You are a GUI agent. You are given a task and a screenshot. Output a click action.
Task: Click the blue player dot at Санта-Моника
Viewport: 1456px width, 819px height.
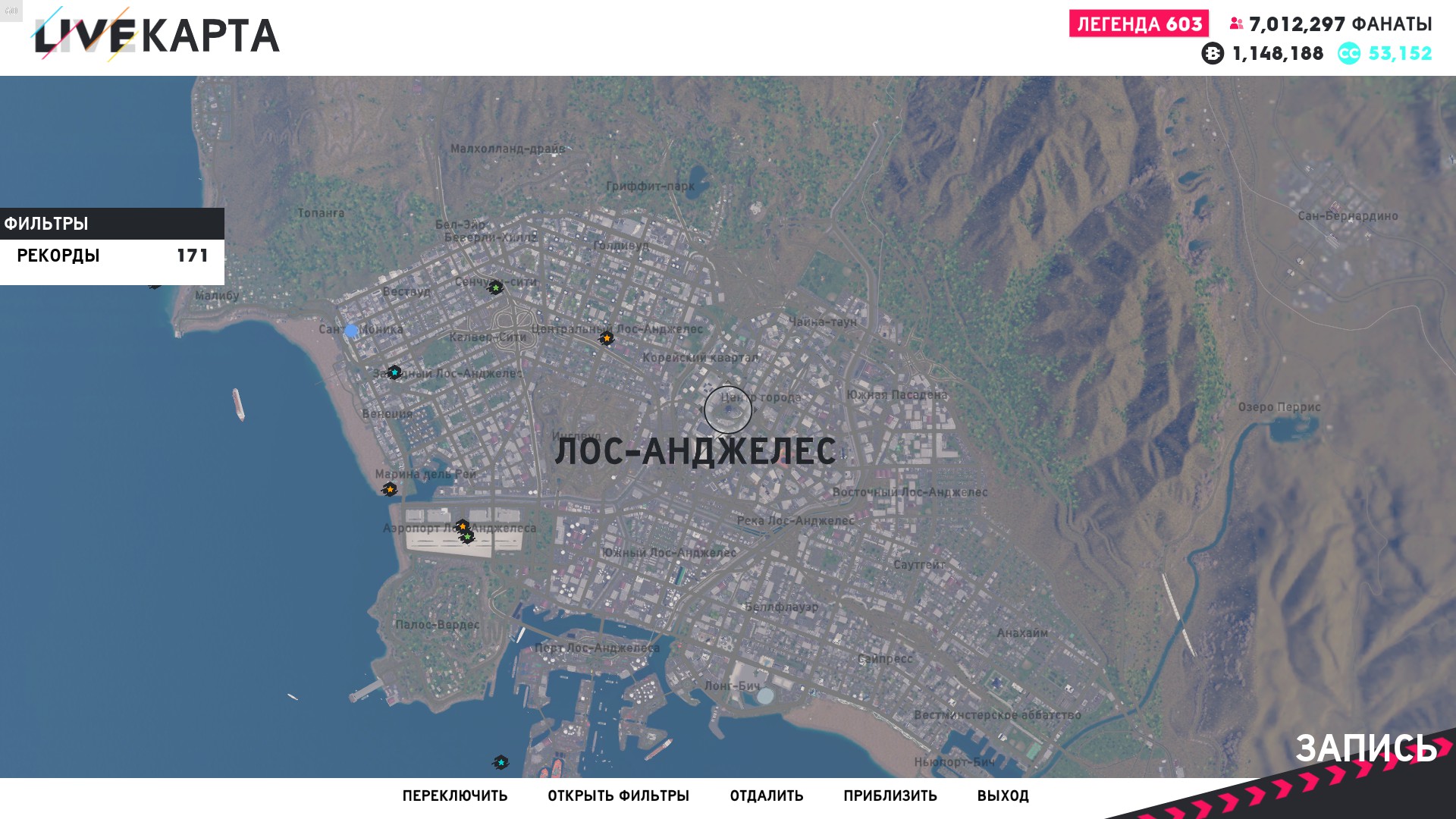click(350, 331)
